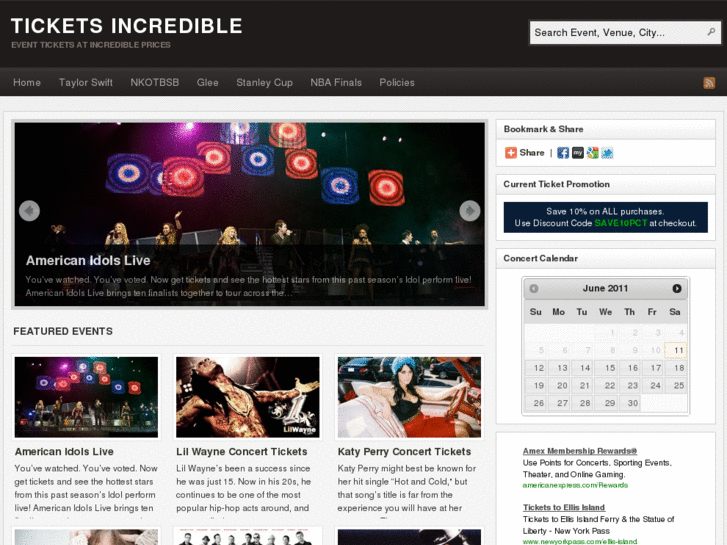Viewport: 727px width, 545px height.
Task: Open Taylor Swift page
Action: click(x=86, y=83)
